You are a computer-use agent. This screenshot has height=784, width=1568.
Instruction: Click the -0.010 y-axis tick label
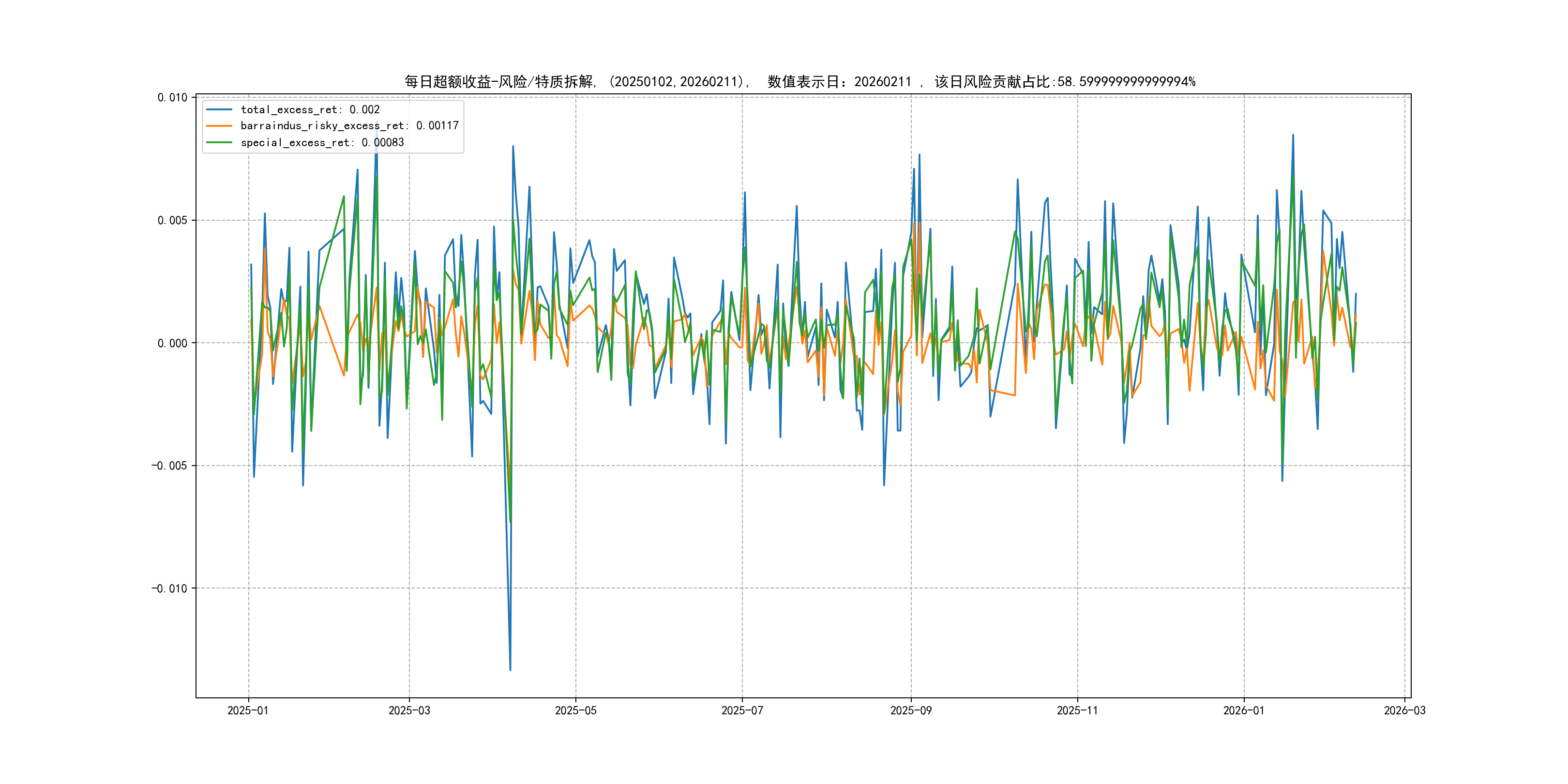point(169,588)
